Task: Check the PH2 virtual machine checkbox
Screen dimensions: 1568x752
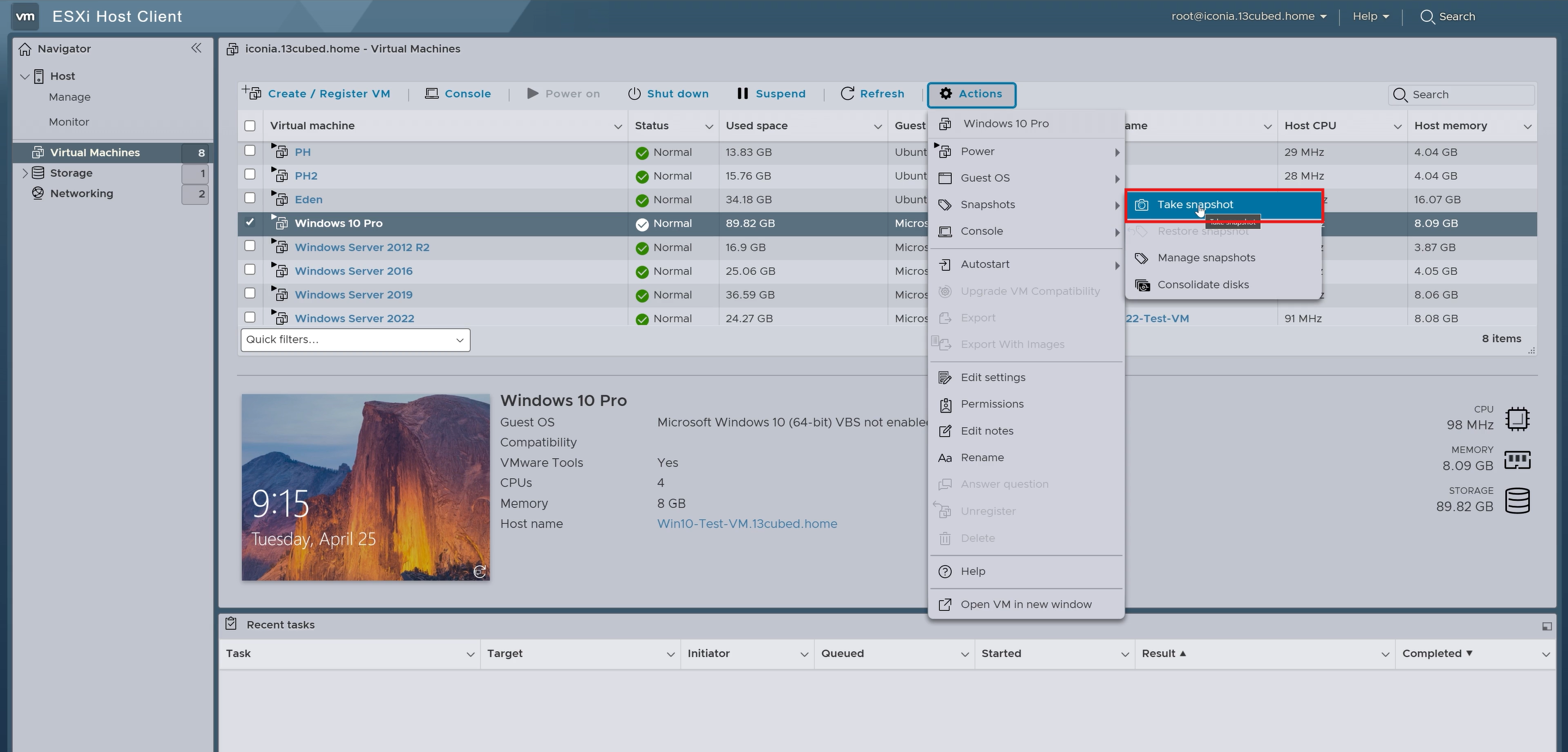Action: pos(250,175)
